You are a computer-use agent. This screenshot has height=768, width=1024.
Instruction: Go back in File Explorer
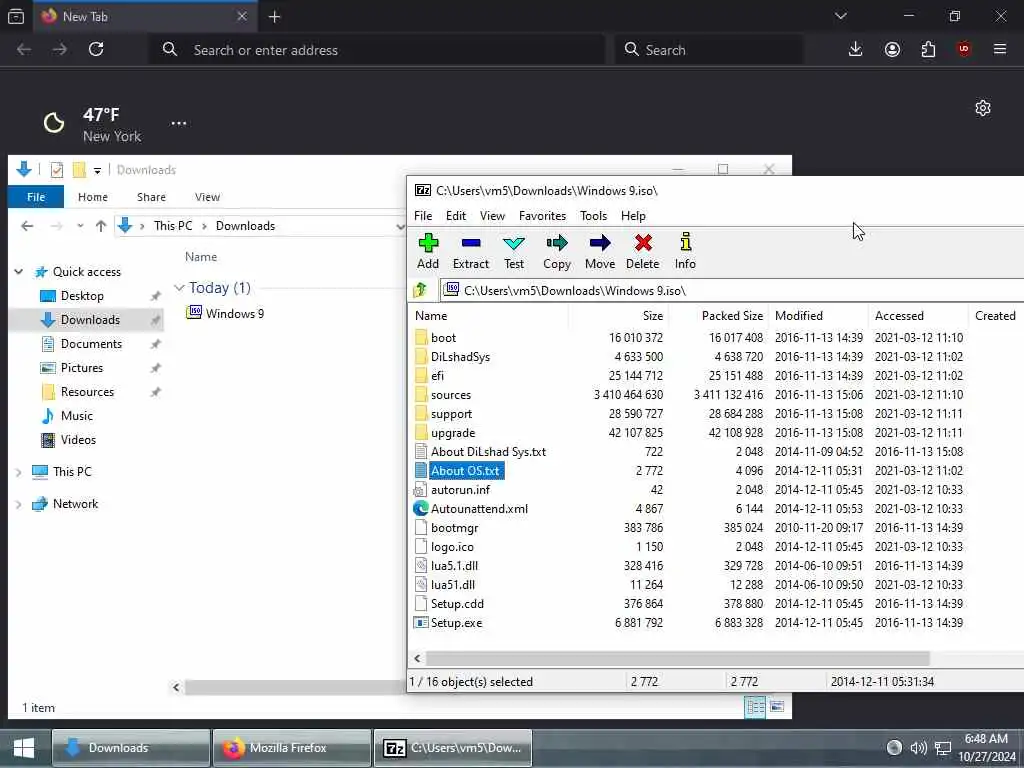click(x=27, y=226)
